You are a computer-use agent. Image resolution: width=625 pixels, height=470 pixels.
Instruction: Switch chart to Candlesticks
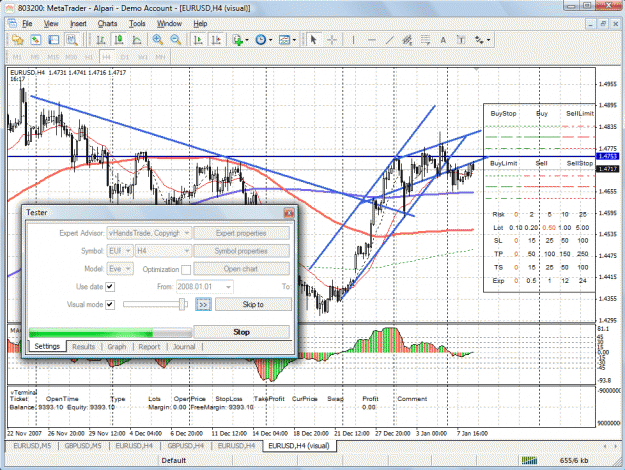click(119, 40)
